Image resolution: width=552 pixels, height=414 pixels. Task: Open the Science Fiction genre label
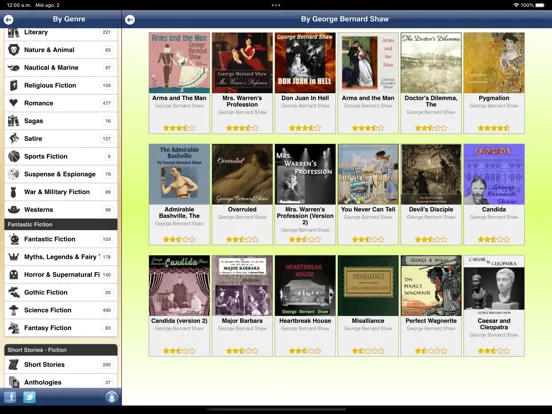[48, 310]
